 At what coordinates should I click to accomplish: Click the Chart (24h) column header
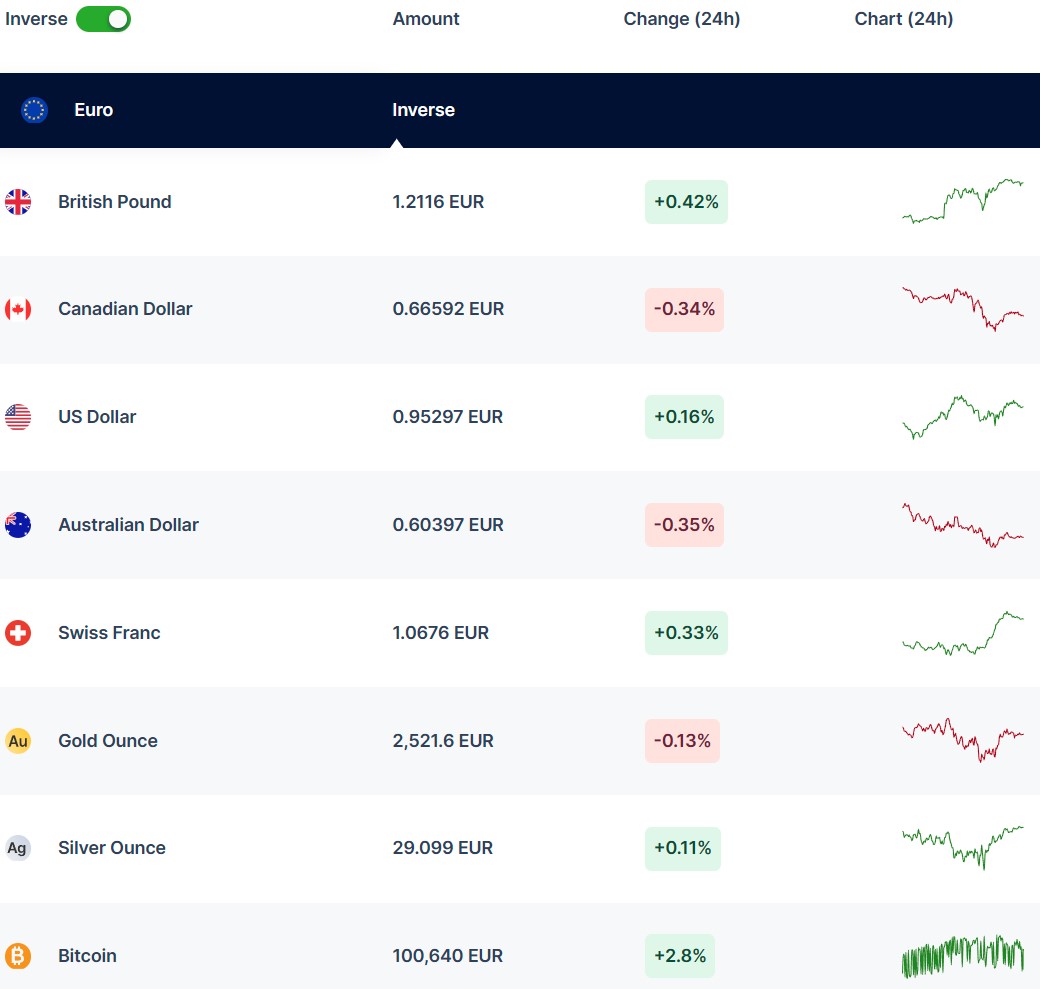[x=903, y=19]
